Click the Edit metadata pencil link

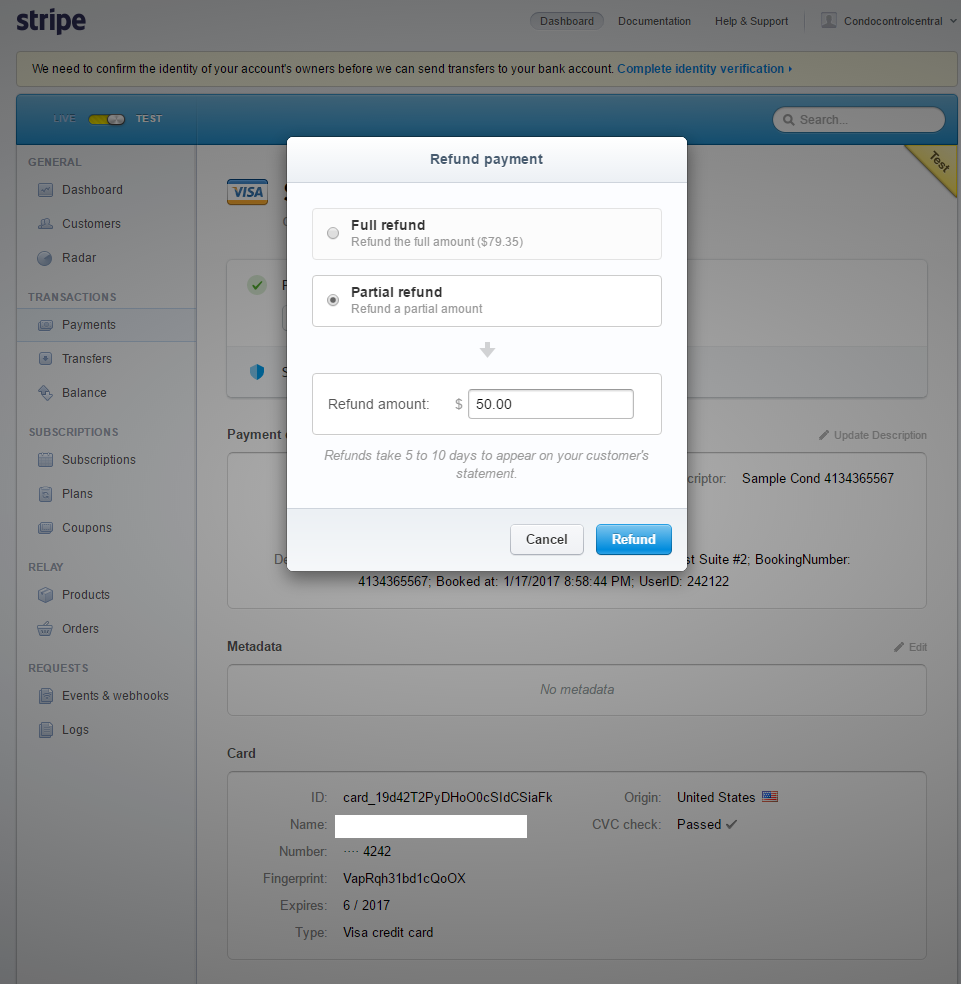point(910,647)
